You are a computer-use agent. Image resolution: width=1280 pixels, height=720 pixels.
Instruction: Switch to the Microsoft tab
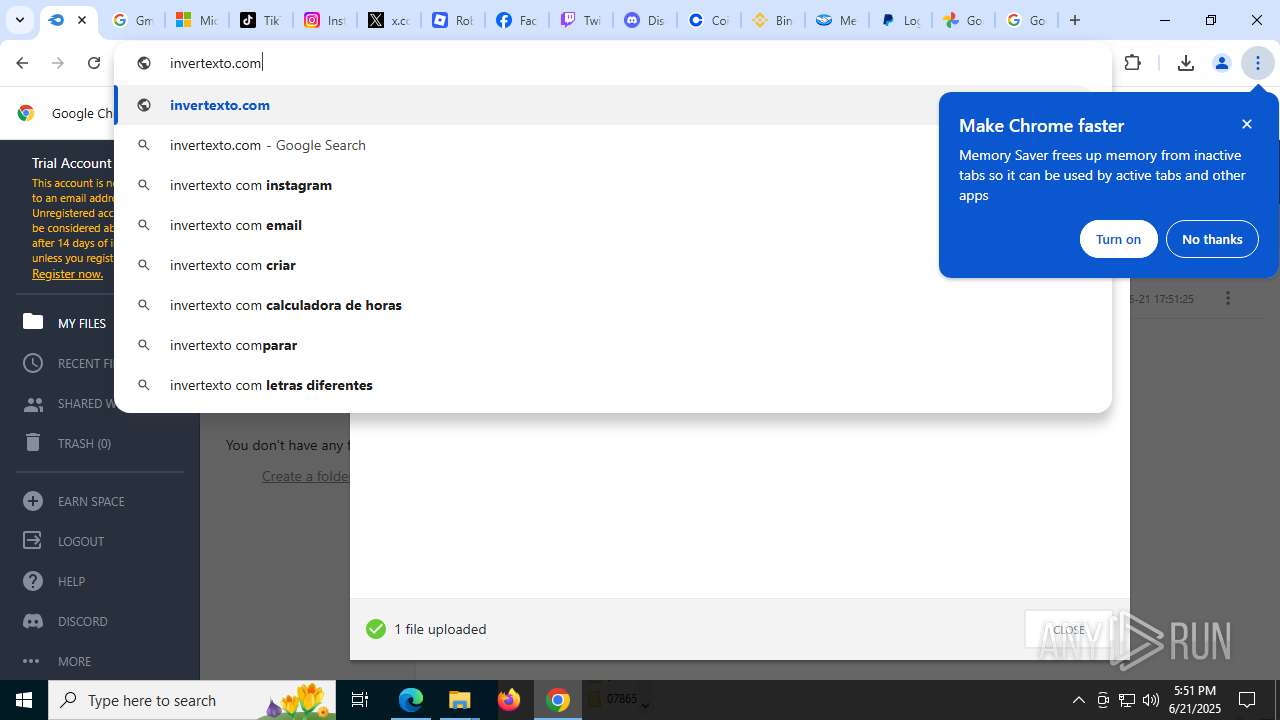click(x=196, y=20)
